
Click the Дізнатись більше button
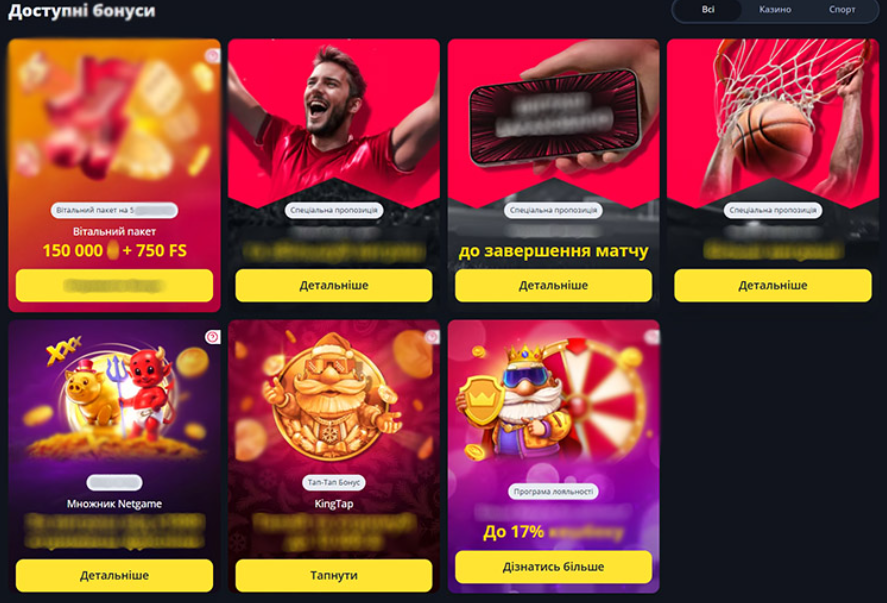click(553, 567)
